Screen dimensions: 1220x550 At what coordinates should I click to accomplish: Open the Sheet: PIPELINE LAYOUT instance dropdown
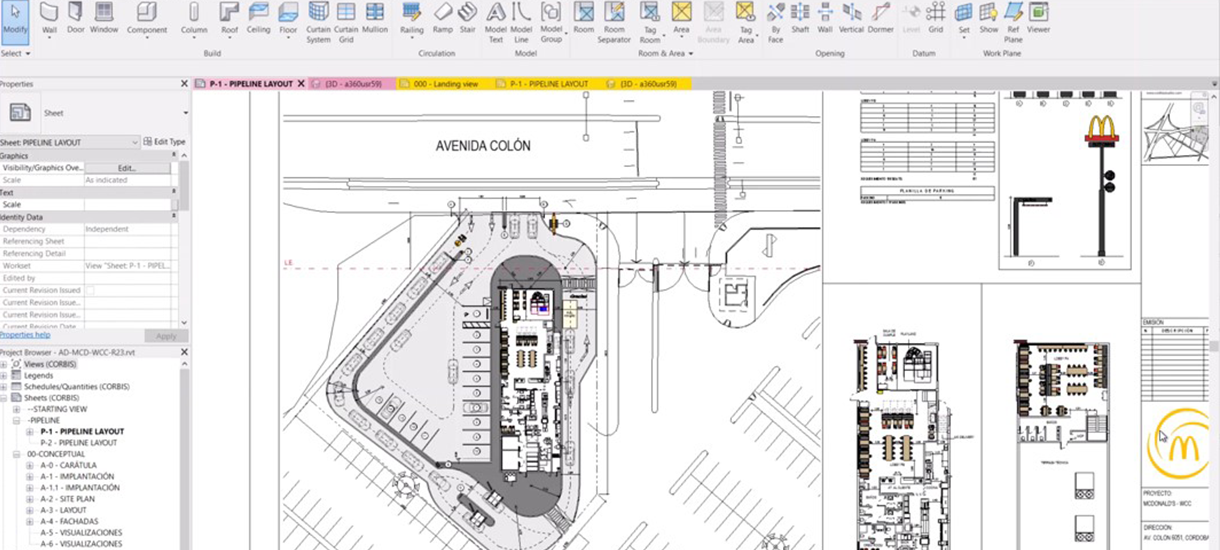point(134,143)
